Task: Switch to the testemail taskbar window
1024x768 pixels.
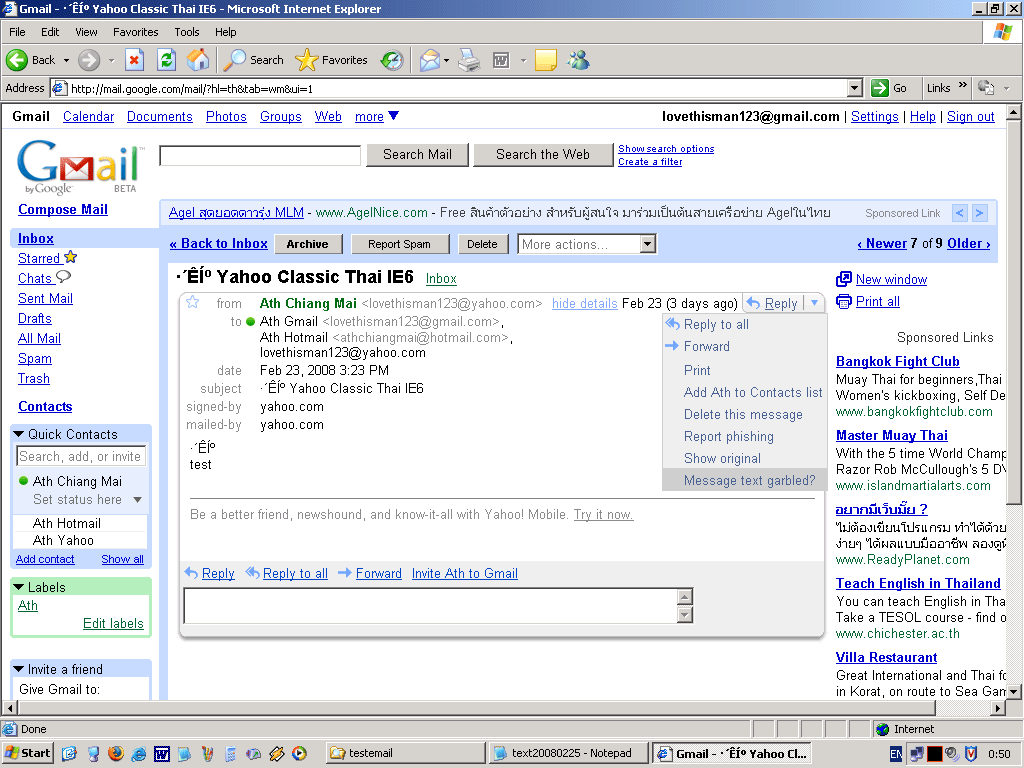Action: (x=405, y=753)
